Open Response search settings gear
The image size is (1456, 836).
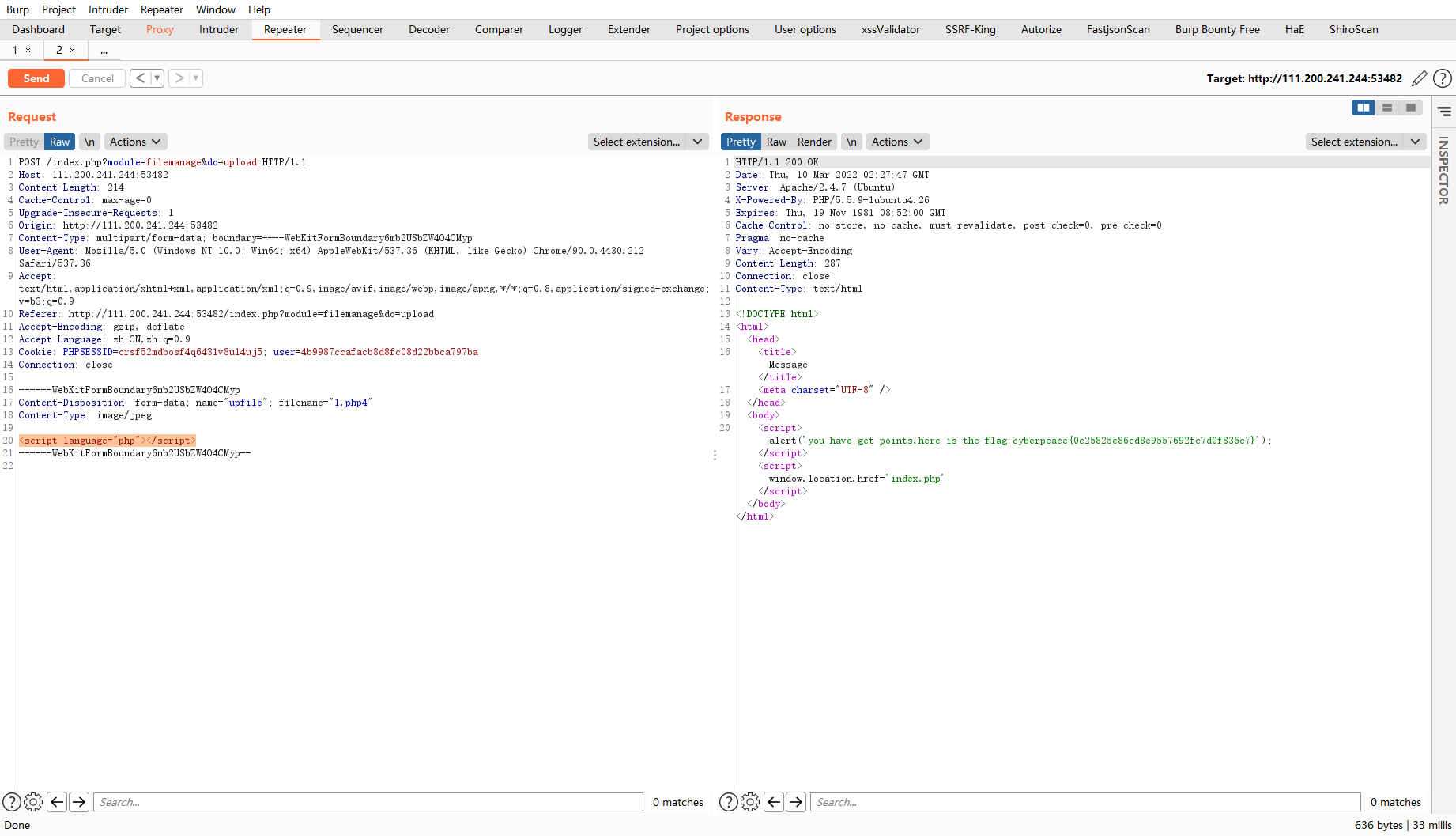[750, 802]
